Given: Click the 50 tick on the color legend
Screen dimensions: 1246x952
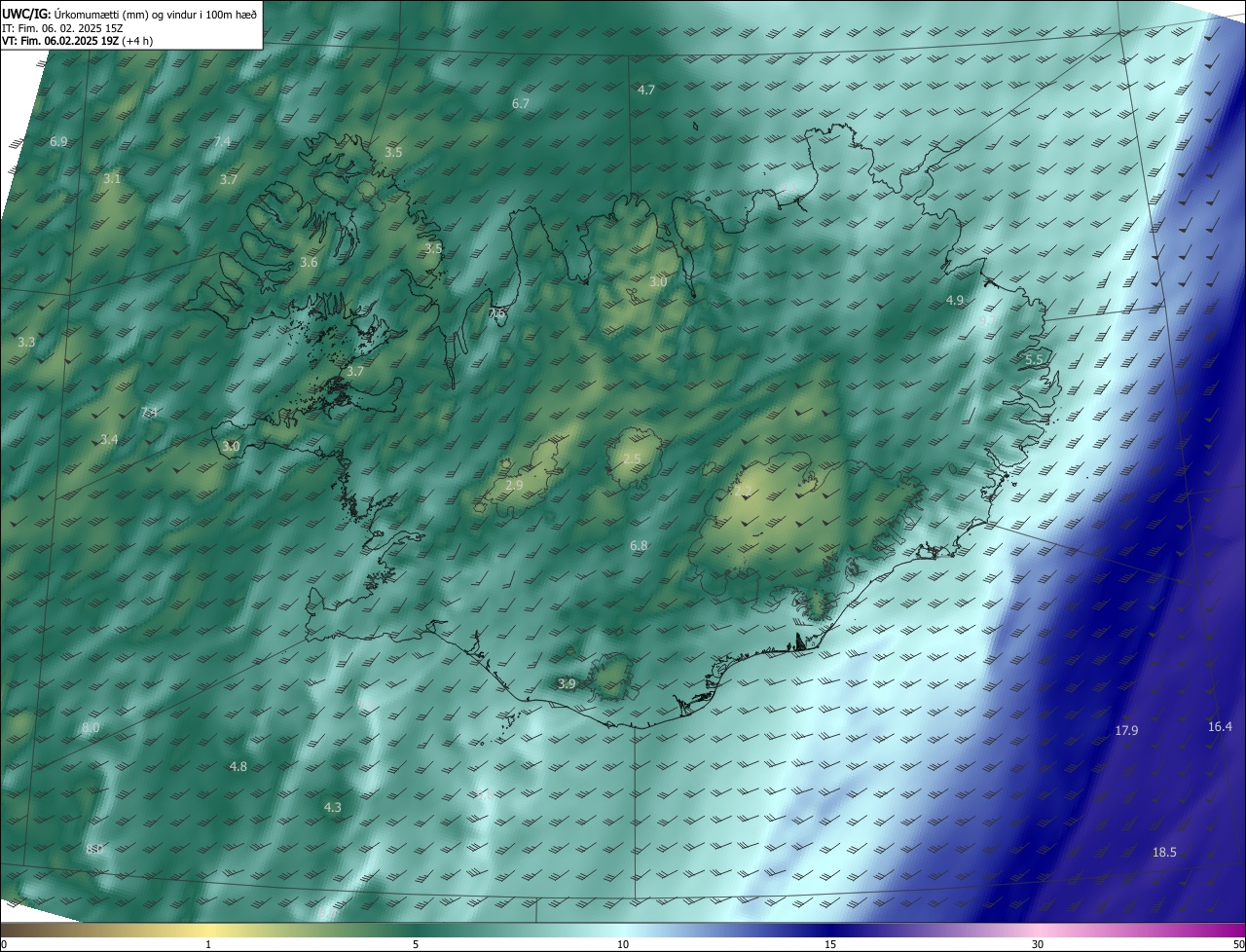Looking at the screenshot, I should [1238, 944].
